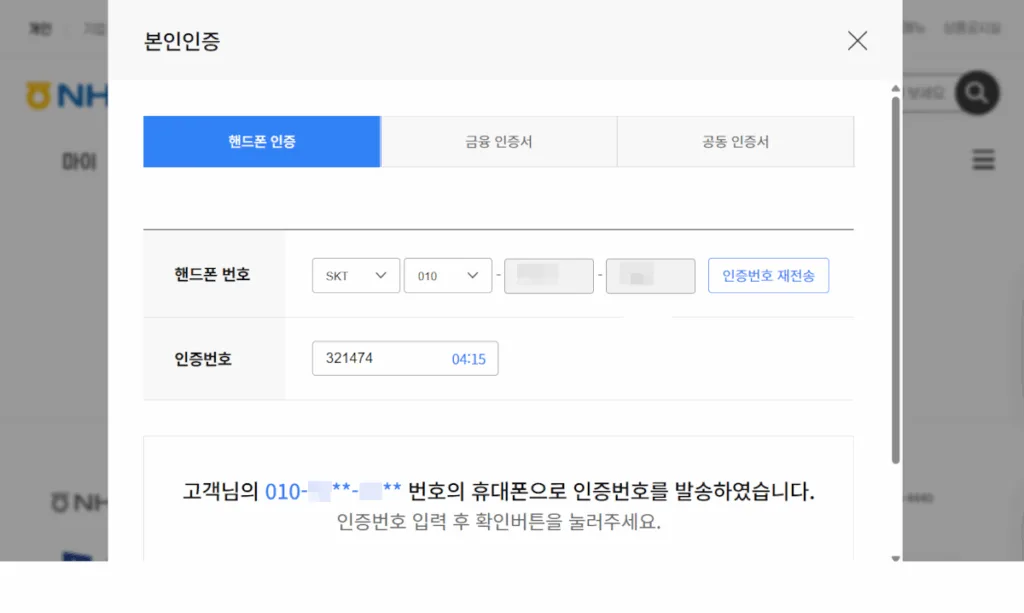Open the 010 prefix dropdown

coord(448,275)
